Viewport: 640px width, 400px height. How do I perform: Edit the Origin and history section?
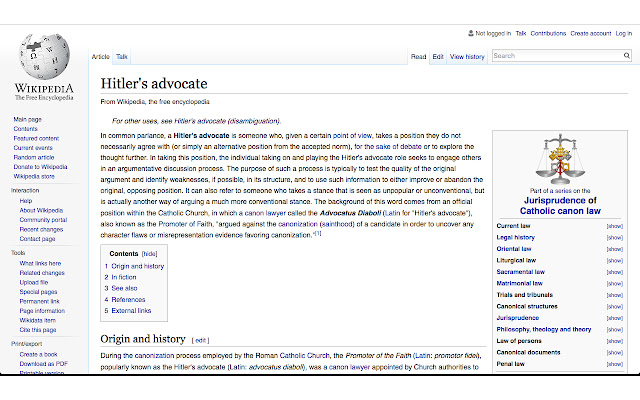tap(200, 340)
